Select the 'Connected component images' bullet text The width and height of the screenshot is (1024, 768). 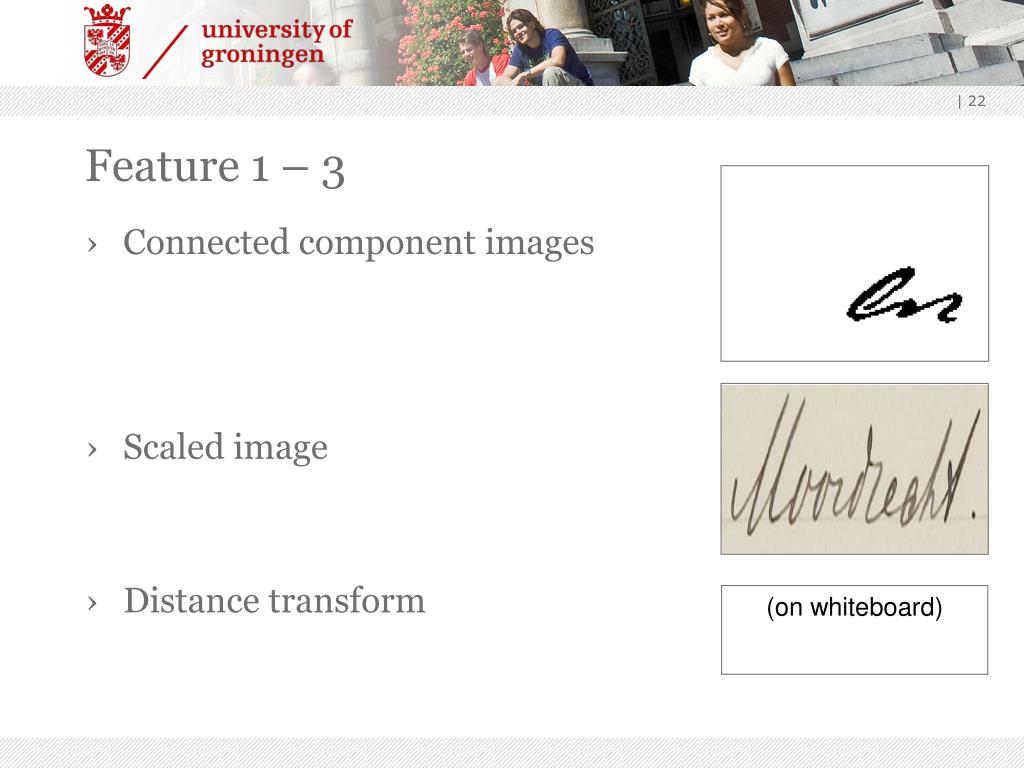(359, 243)
